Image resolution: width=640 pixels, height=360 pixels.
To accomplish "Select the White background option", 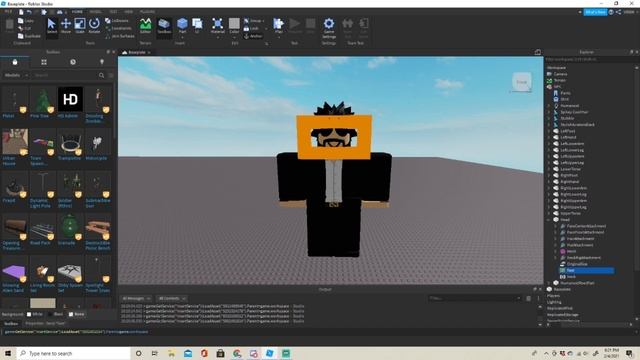I will pyautogui.click(x=35, y=314).
